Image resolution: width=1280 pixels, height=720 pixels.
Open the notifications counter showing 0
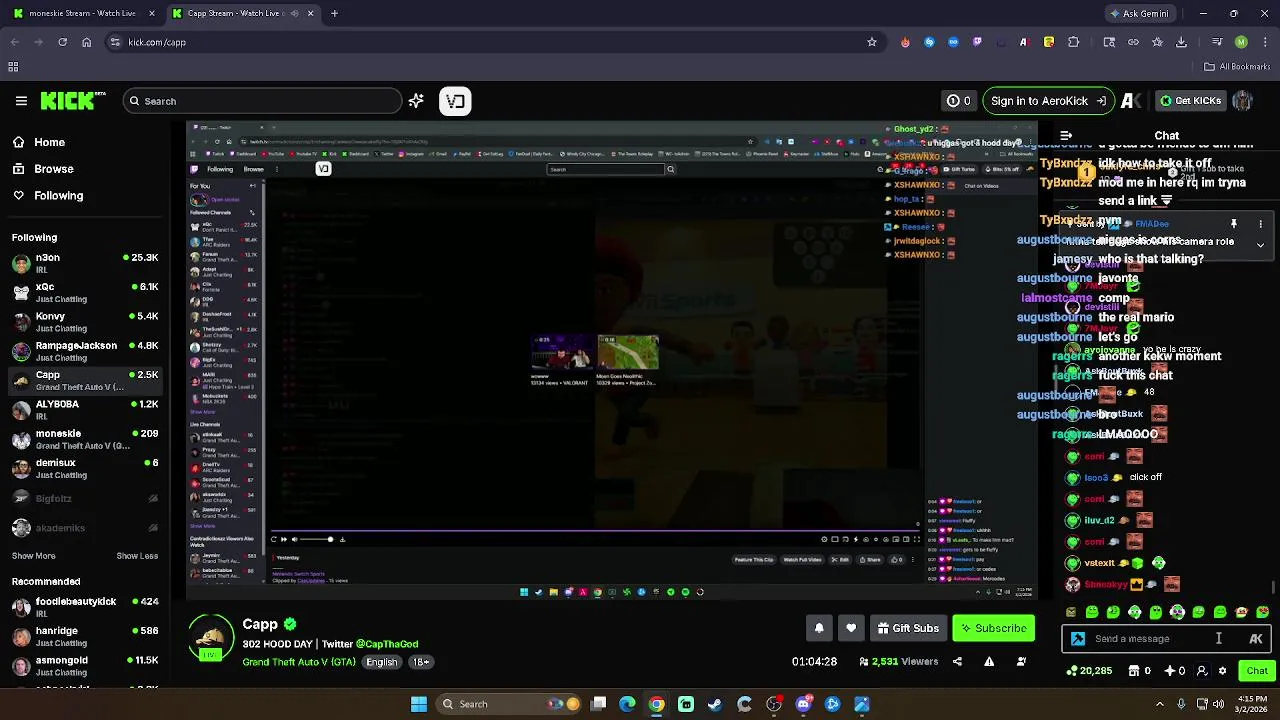click(958, 101)
